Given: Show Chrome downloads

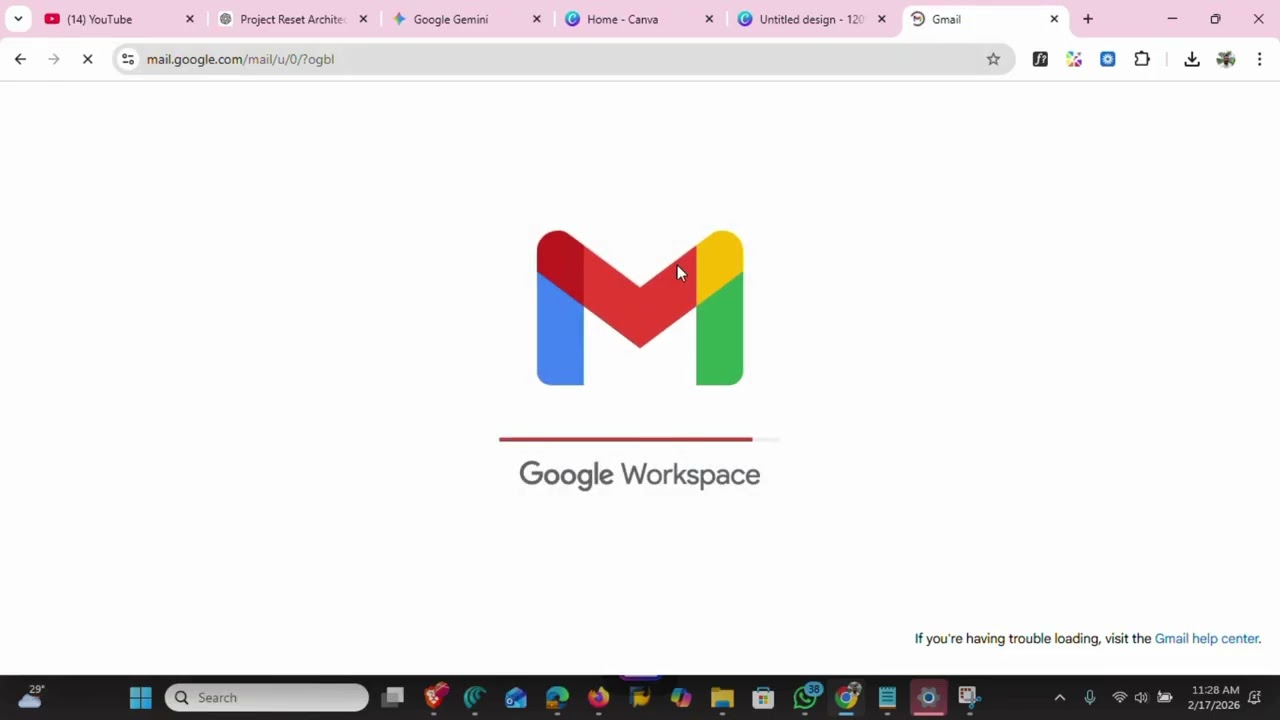Looking at the screenshot, I should coord(1192,59).
